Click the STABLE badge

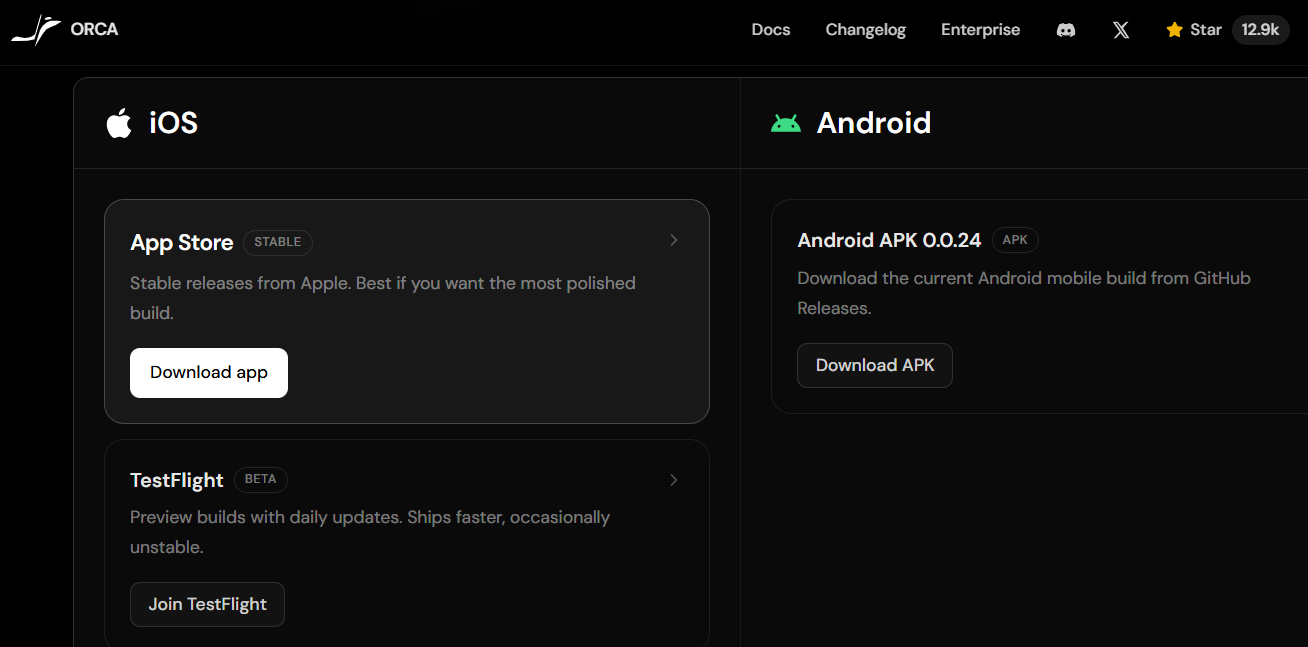click(x=278, y=242)
